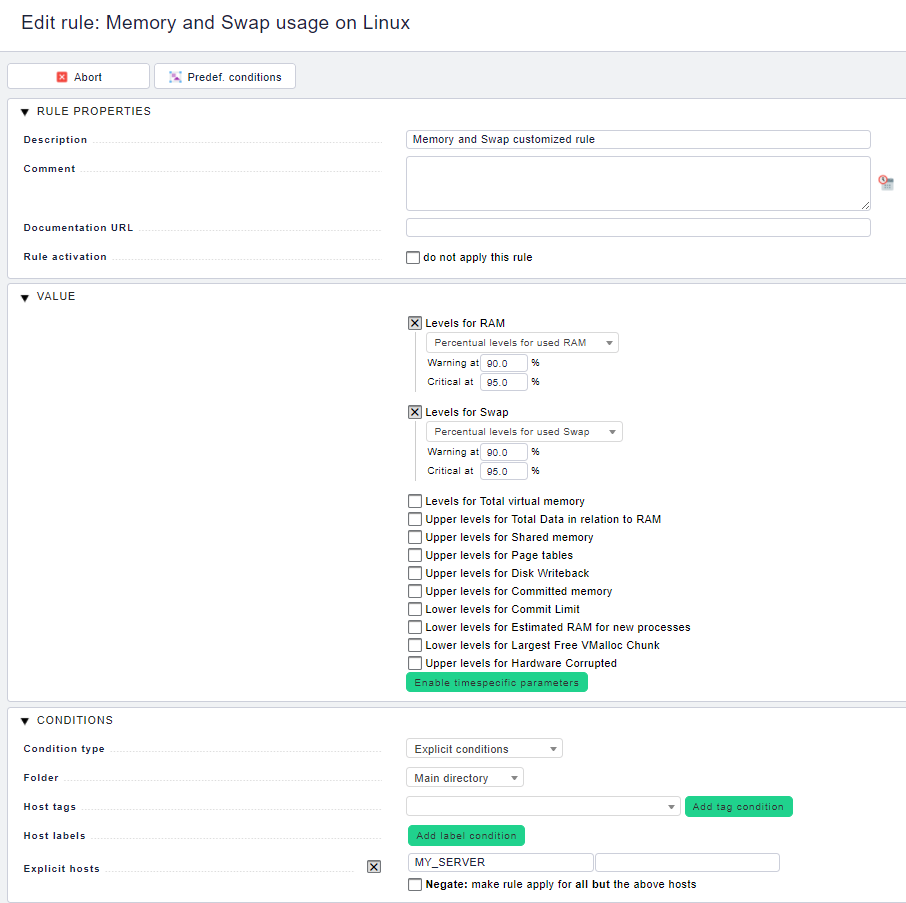Enable Levels for Total virtual memory
This screenshot has width=906, height=903.
(414, 501)
